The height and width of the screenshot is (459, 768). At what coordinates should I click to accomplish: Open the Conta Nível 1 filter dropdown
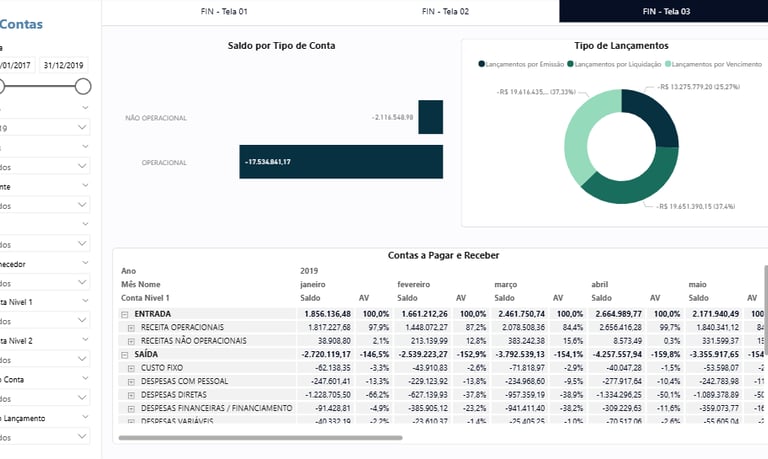coord(82,320)
